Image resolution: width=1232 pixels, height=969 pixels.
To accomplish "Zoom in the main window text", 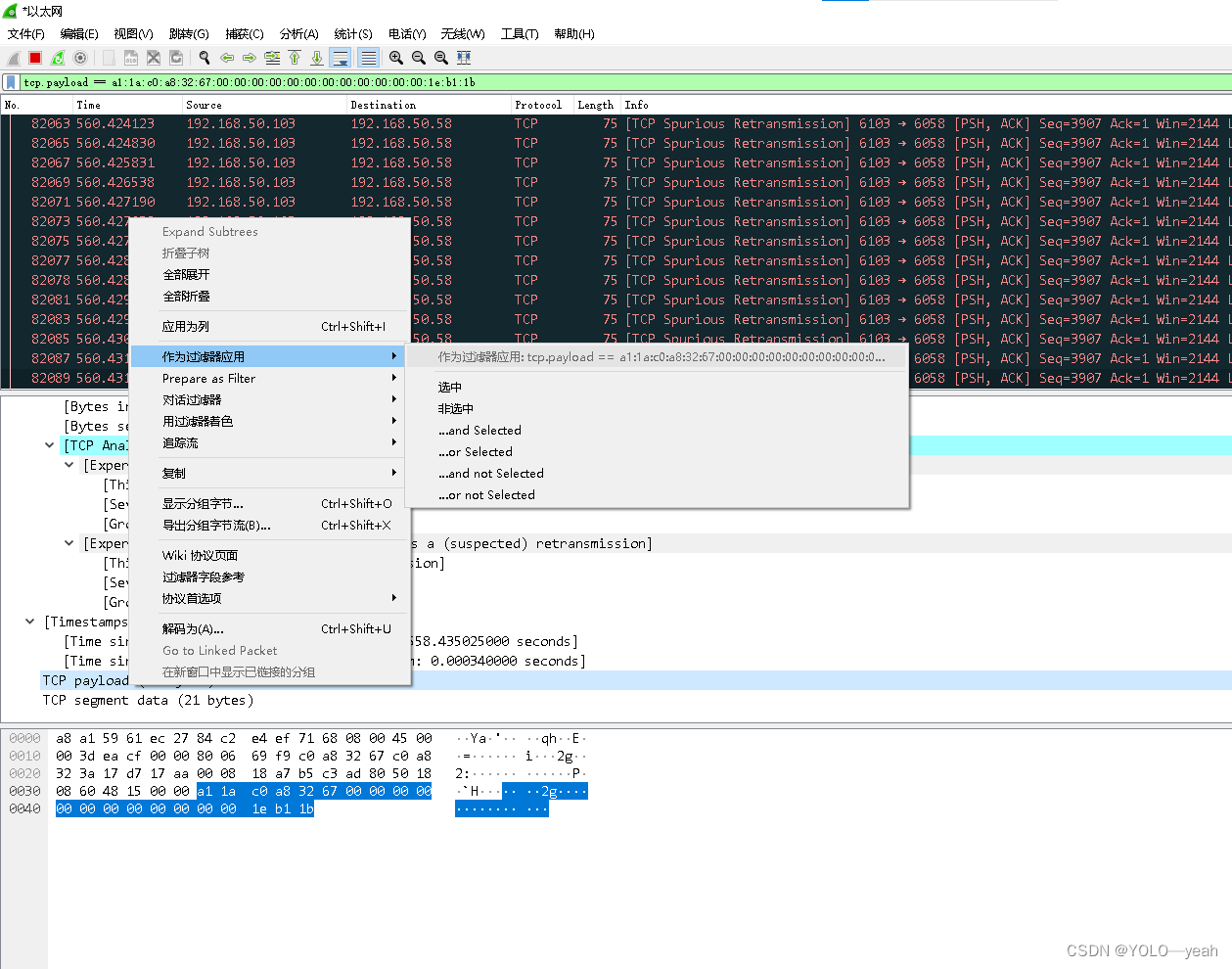I will 396,58.
